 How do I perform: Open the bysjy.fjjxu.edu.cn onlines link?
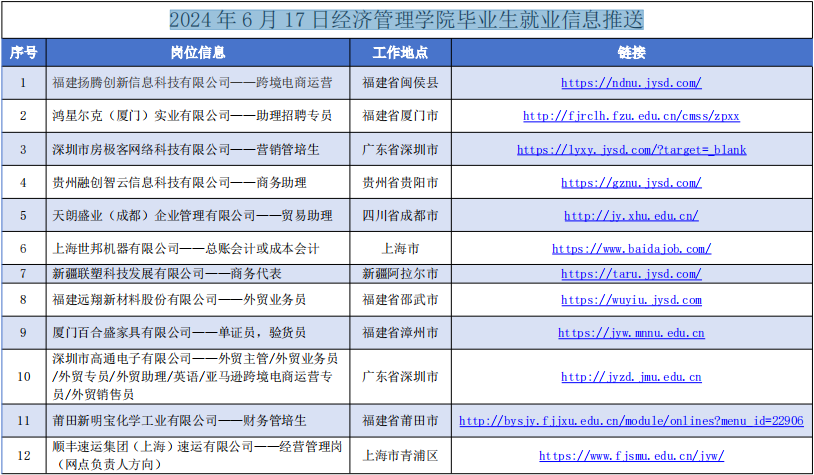[x=631, y=421]
